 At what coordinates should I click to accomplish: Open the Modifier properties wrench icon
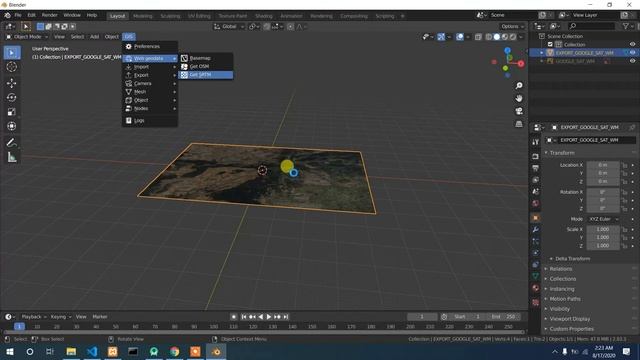pos(536,230)
